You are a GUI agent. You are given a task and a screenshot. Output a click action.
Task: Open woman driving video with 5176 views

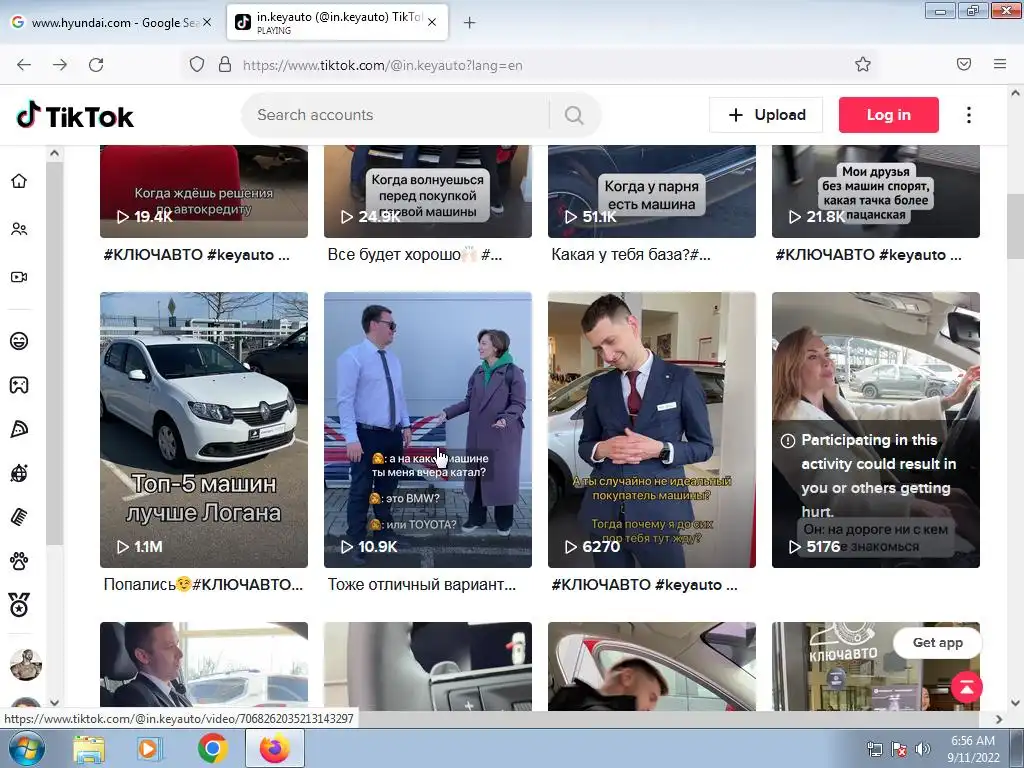point(876,430)
